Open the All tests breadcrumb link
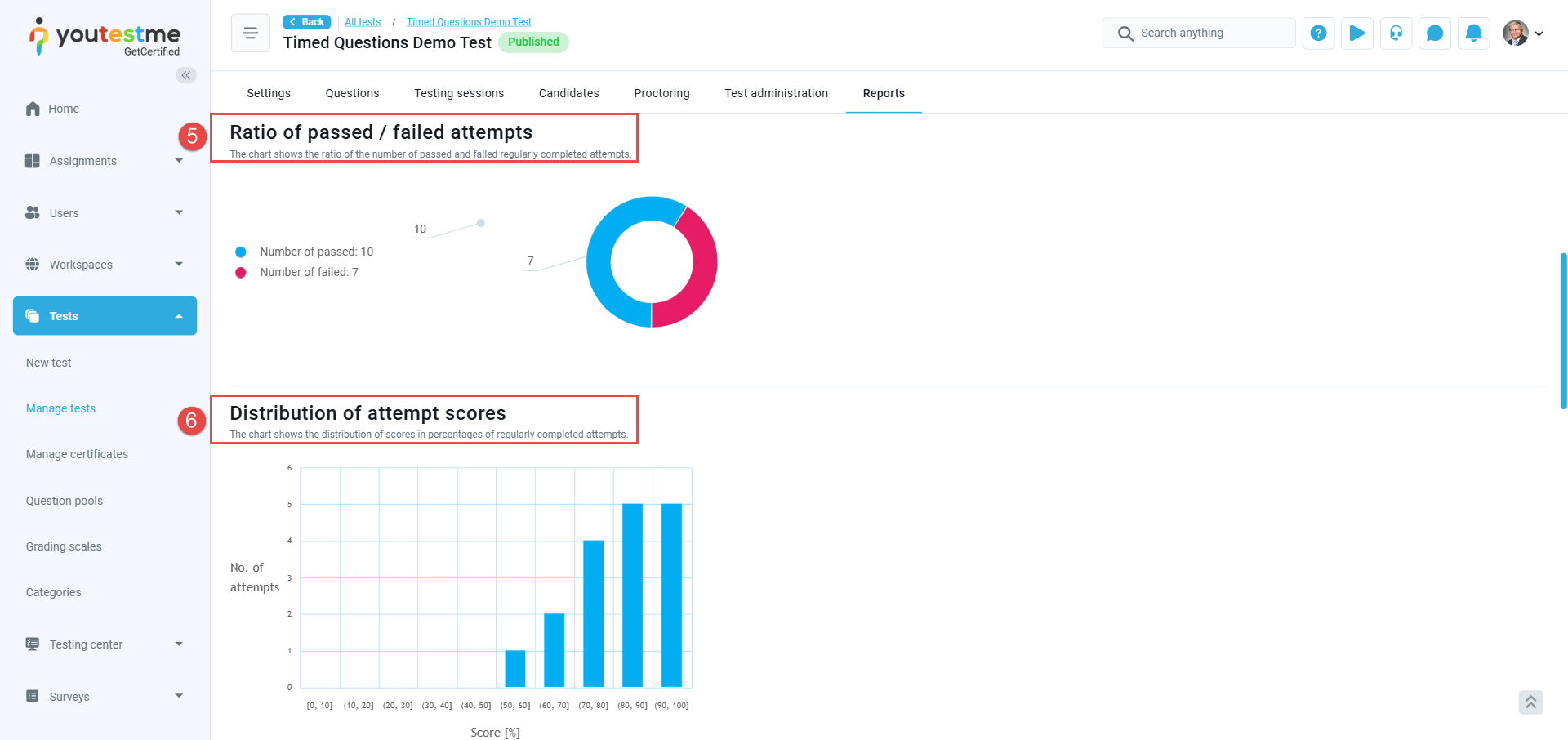1568x740 pixels. (x=363, y=22)
